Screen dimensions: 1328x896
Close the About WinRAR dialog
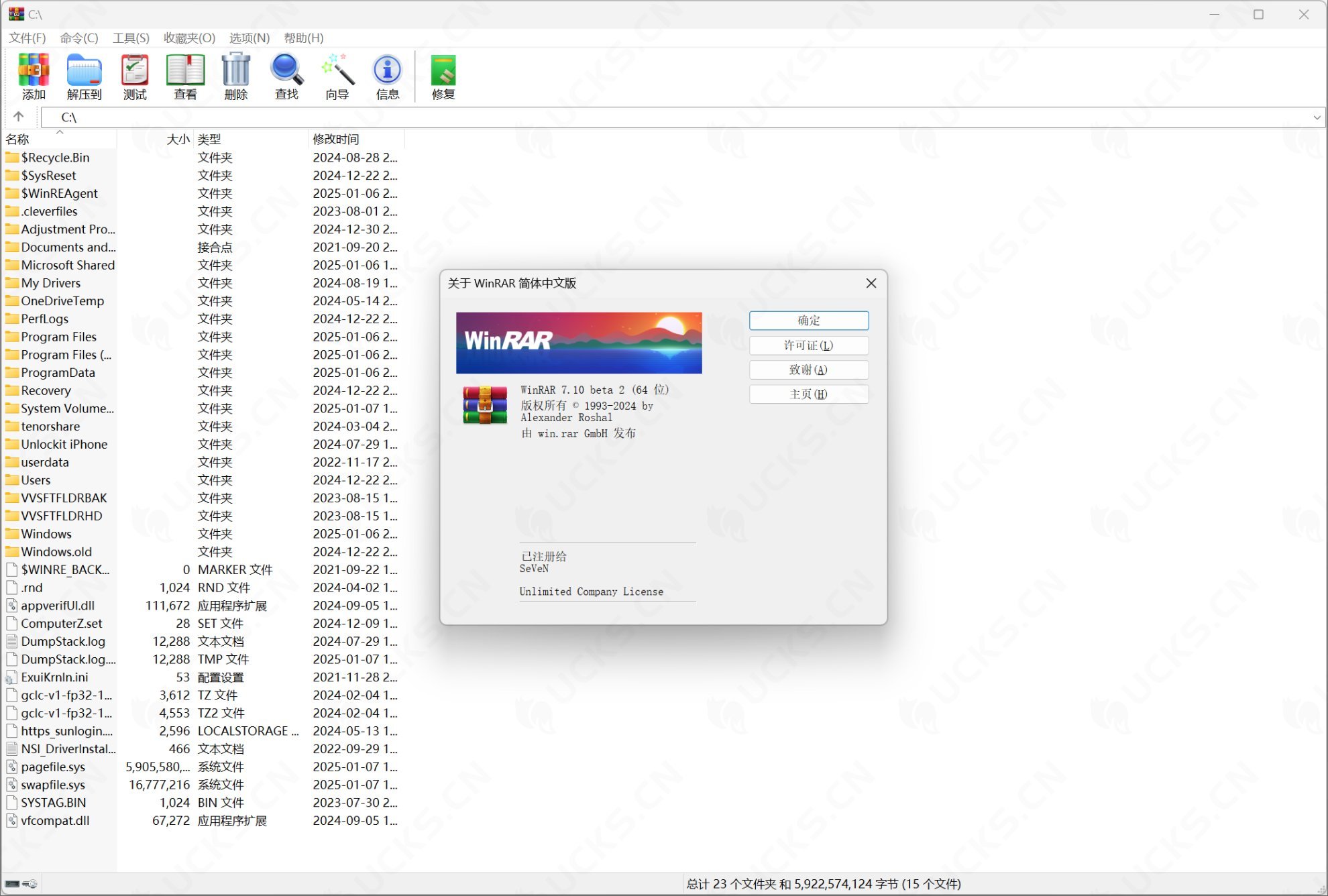coord(871,283)
